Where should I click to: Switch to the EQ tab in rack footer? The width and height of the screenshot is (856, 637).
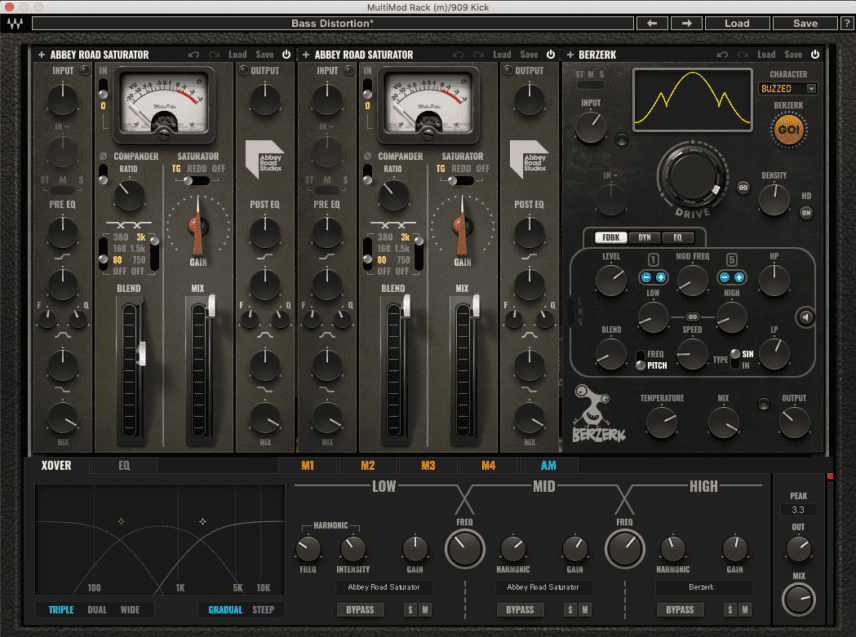tap(124, 466)
